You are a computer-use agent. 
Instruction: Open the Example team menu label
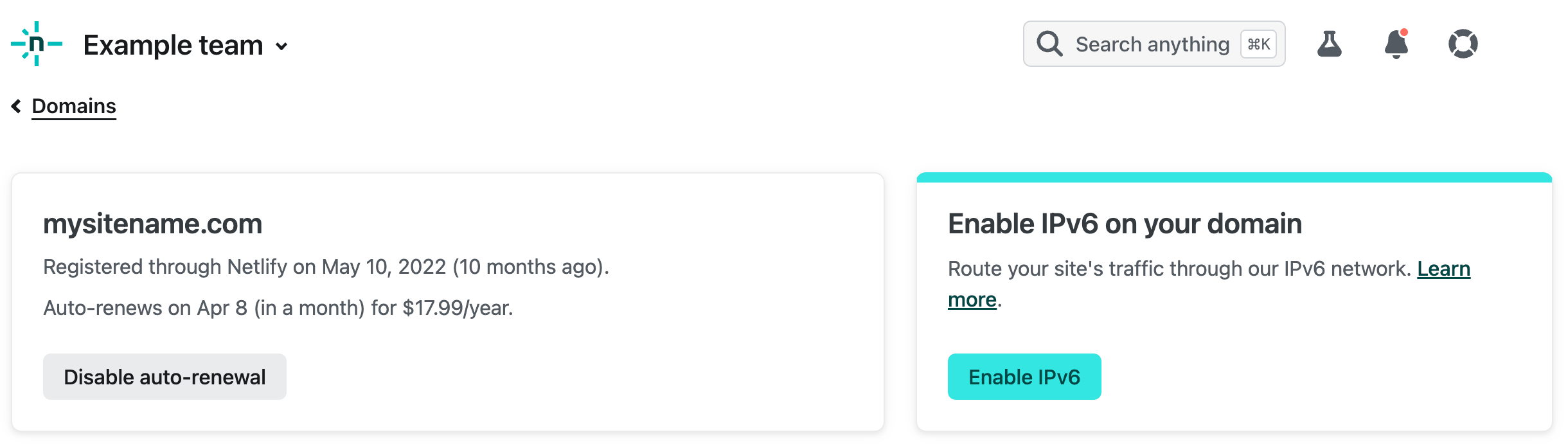tap(173, 45)
